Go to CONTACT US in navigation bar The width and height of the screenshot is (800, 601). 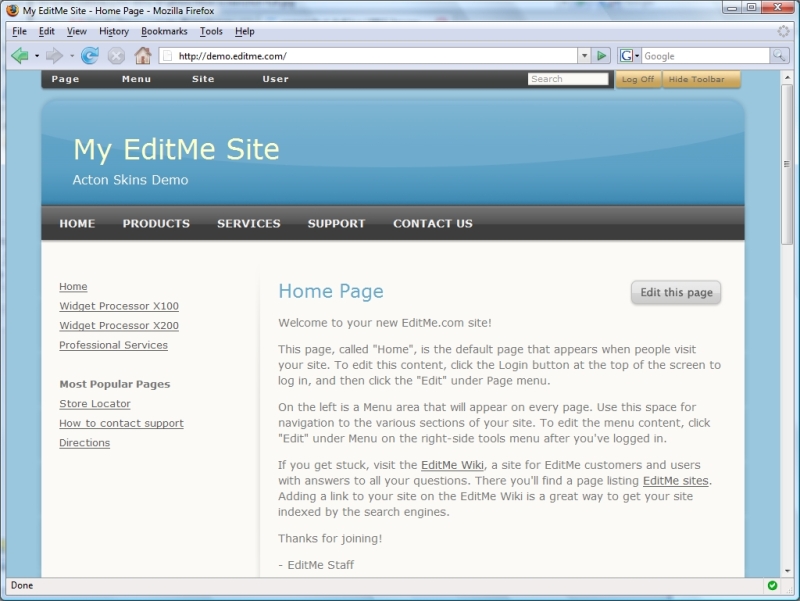click(433, 223)
